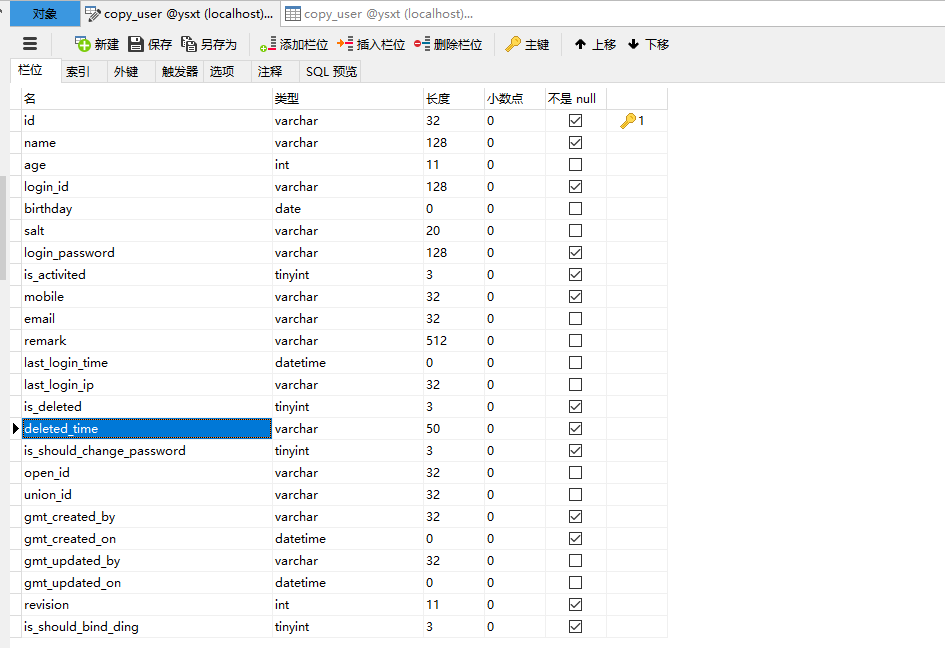
Task: Toggle not-null checkbox for login_password
Action: (576, 253)
